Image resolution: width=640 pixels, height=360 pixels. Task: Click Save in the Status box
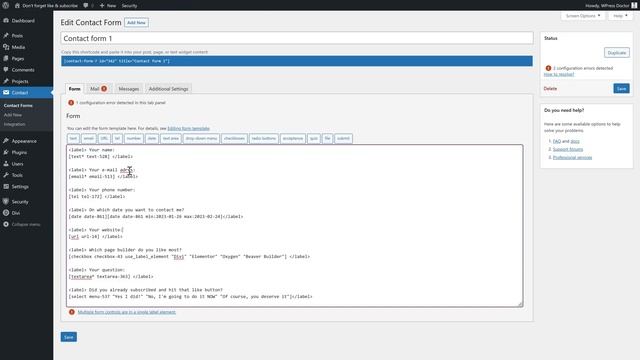click(621, 89)
